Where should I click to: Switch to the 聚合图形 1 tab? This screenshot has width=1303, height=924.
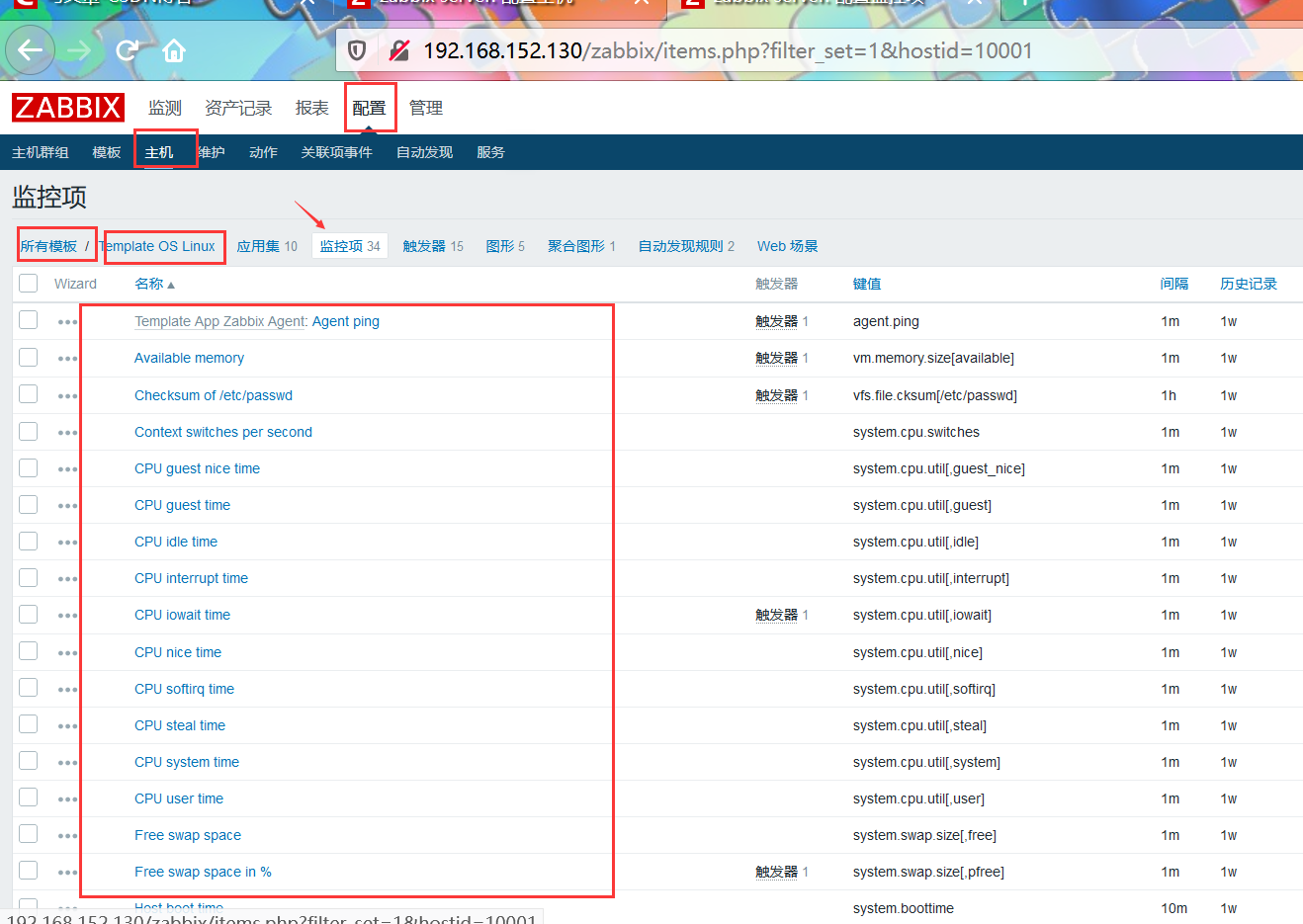pyautogui.click(x=581, y=246)
